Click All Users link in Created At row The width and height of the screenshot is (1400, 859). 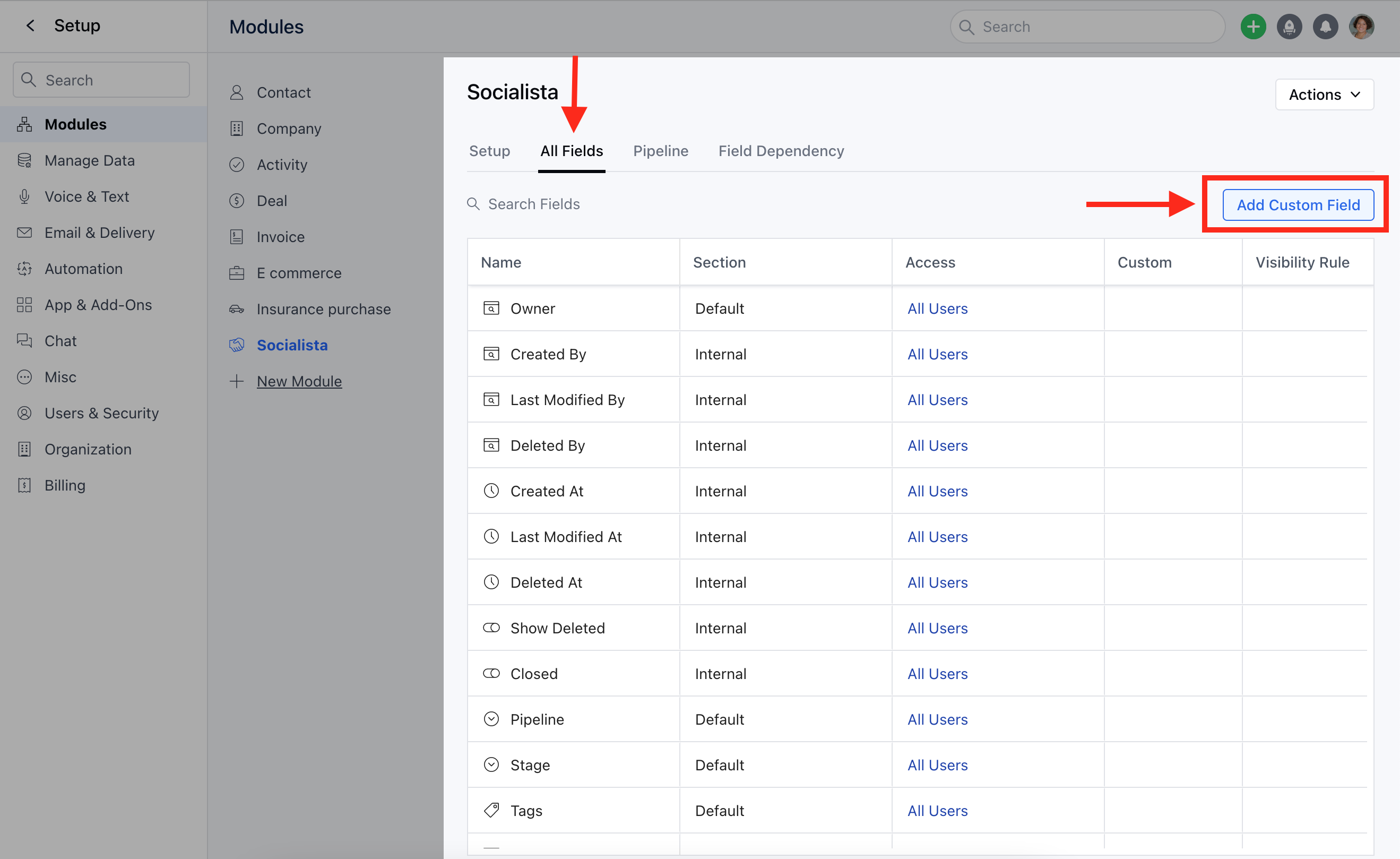(938, 491)
